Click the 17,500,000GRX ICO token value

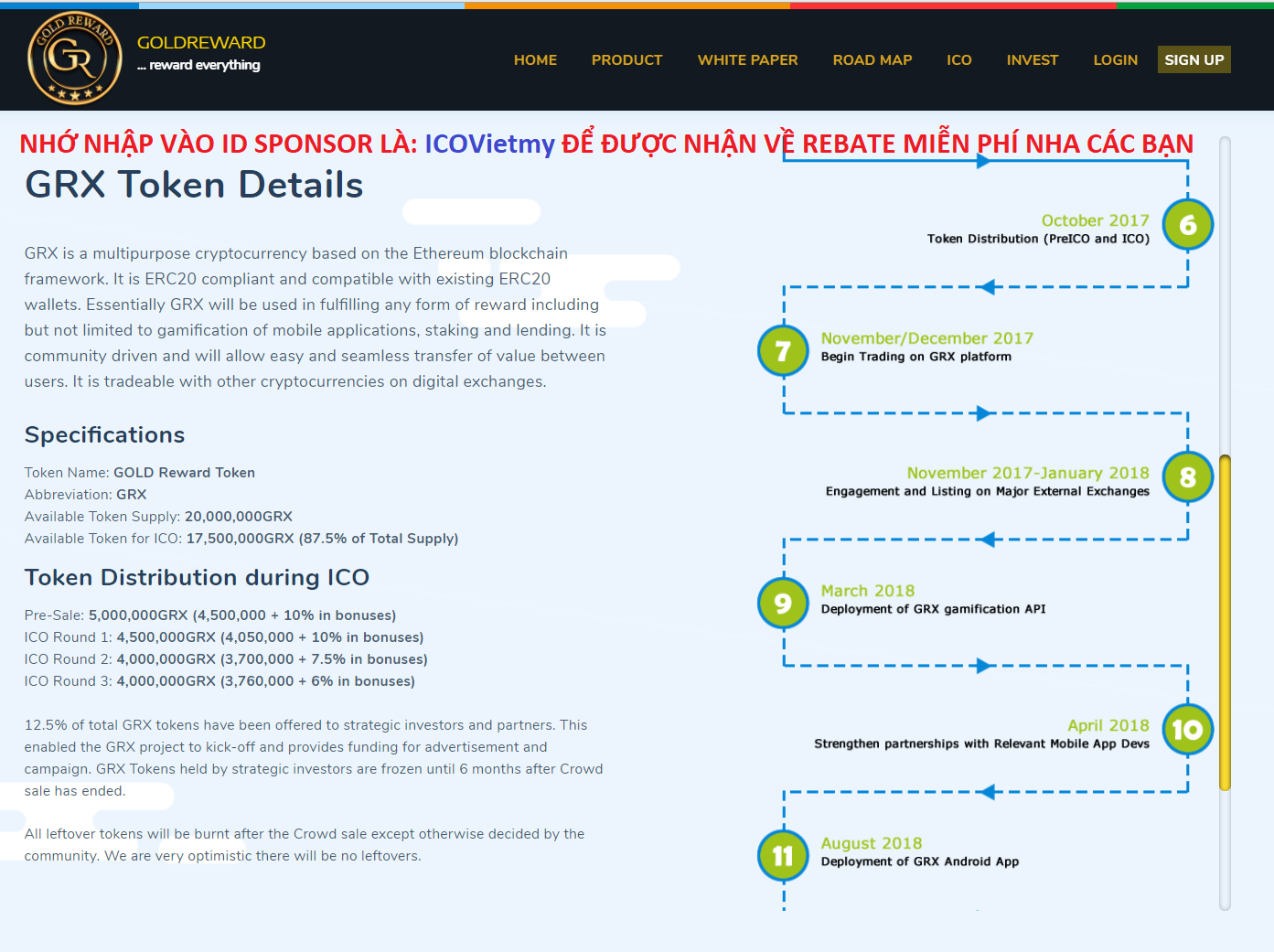322,539
